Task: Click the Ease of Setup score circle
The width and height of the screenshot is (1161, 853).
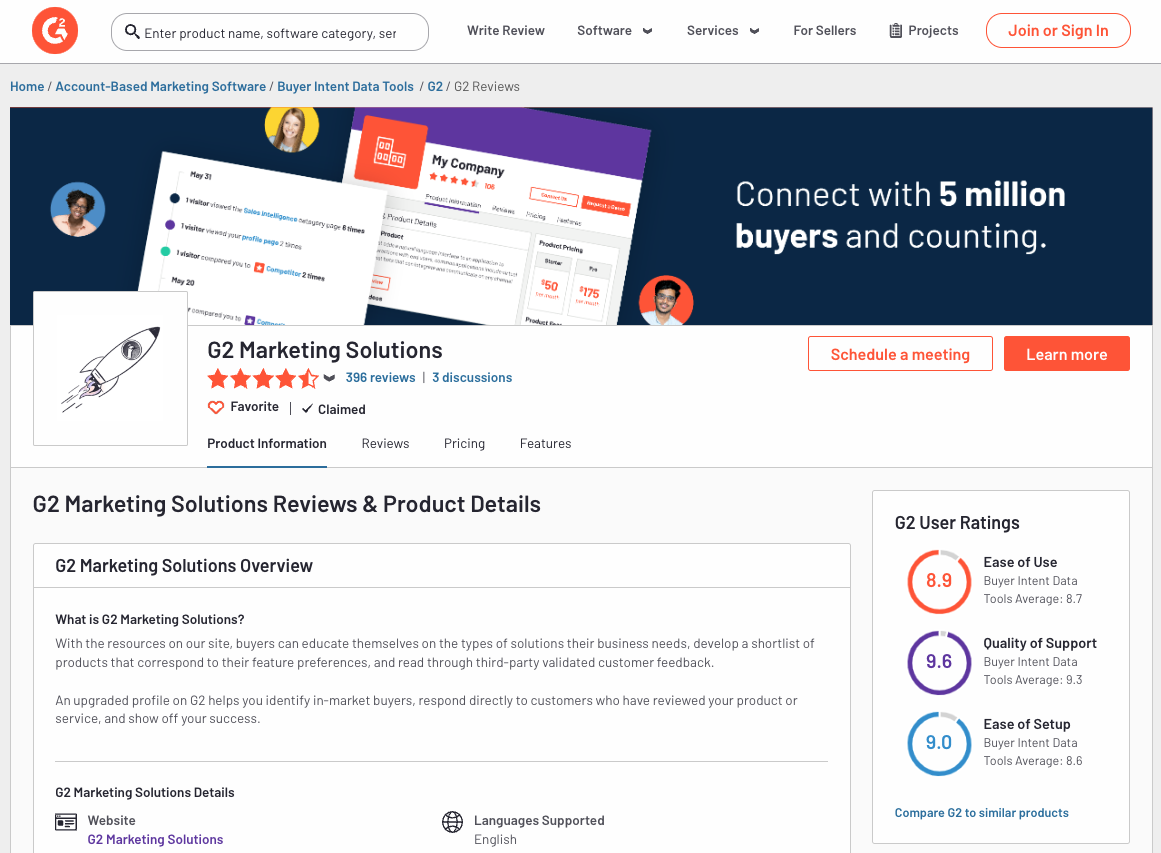Action: click(938, 743)
